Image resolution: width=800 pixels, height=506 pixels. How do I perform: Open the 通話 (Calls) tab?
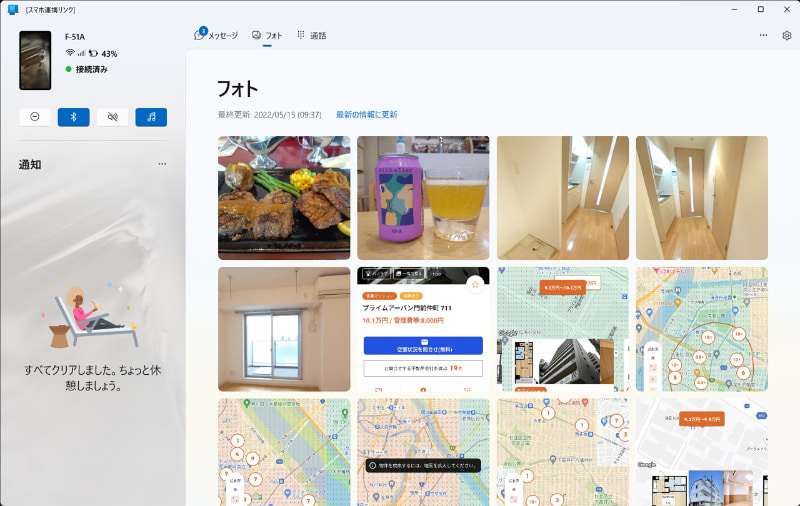point(312,35)
